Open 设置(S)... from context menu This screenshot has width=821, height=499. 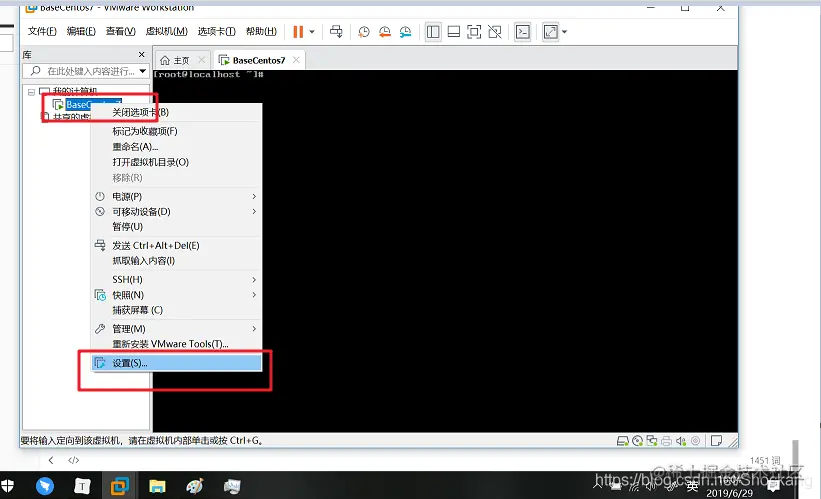pos(176,363)
